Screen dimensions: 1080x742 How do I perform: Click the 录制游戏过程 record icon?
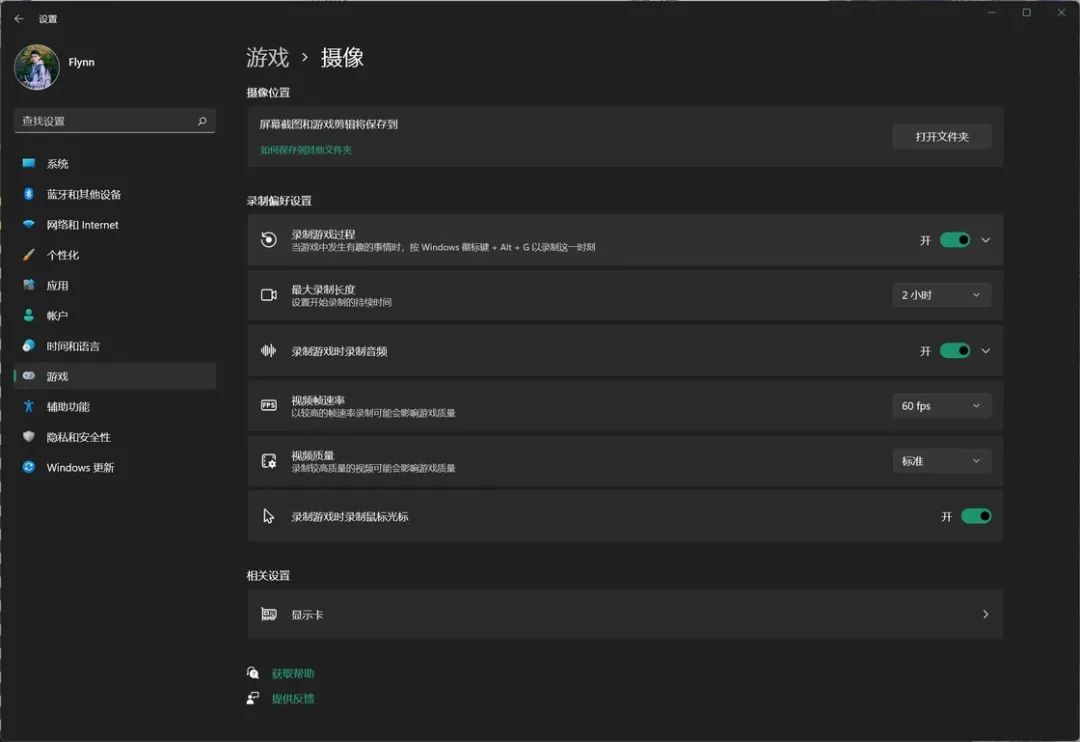click(269, 240)
